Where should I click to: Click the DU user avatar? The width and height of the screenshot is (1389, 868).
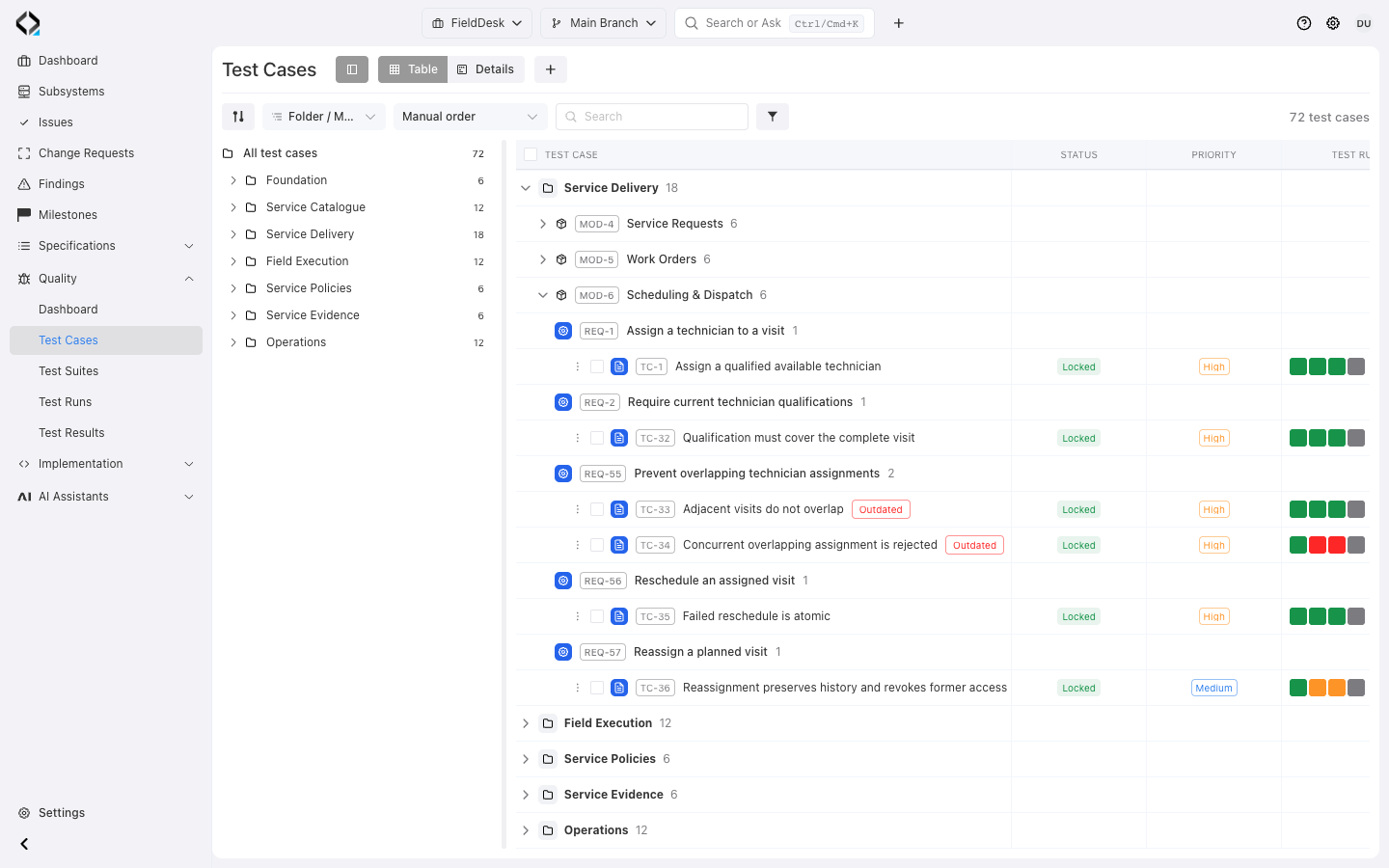tap(1364, 23)
